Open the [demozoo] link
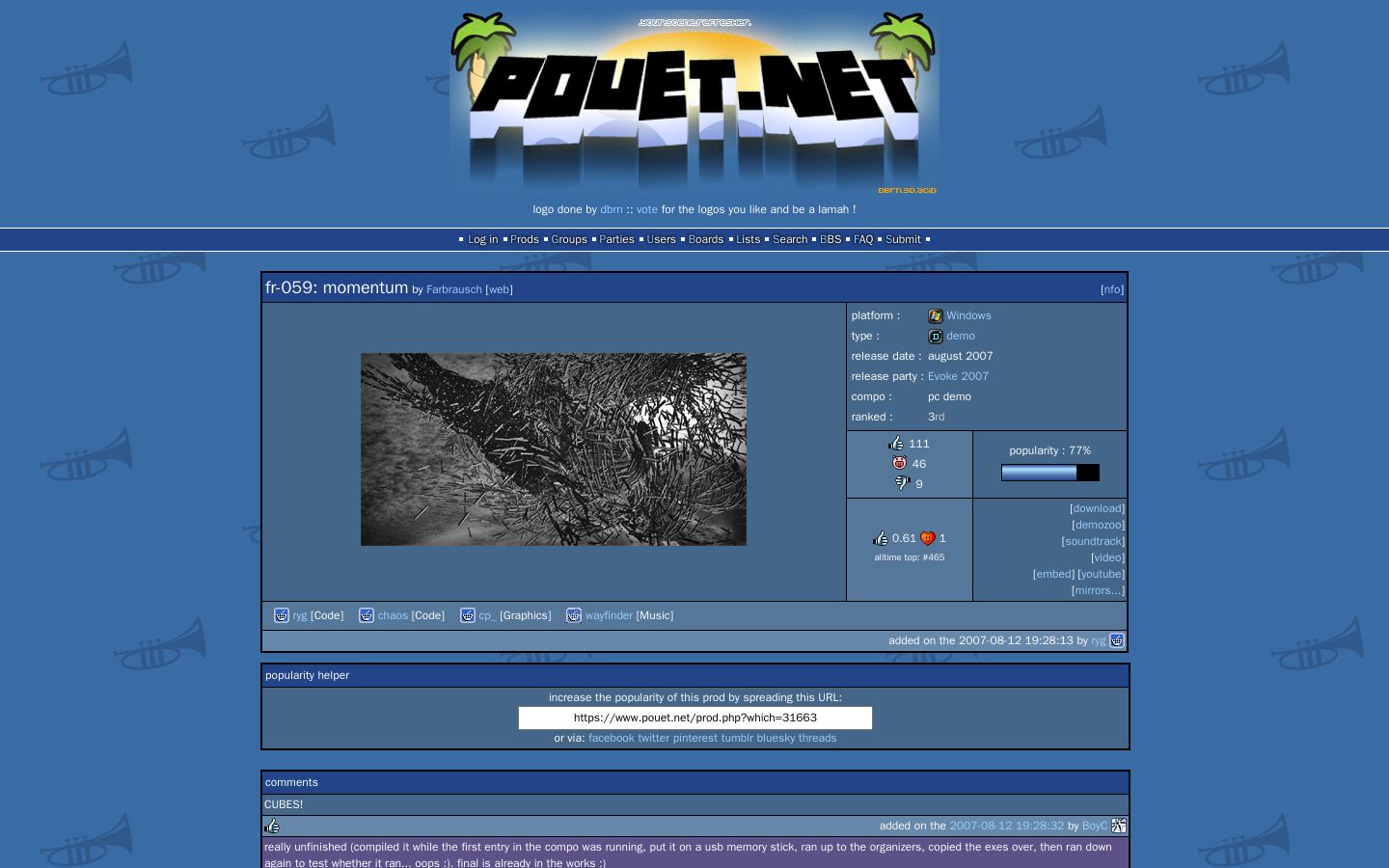The height and width of the screenshot is (868, 1389). point(1098,526)
